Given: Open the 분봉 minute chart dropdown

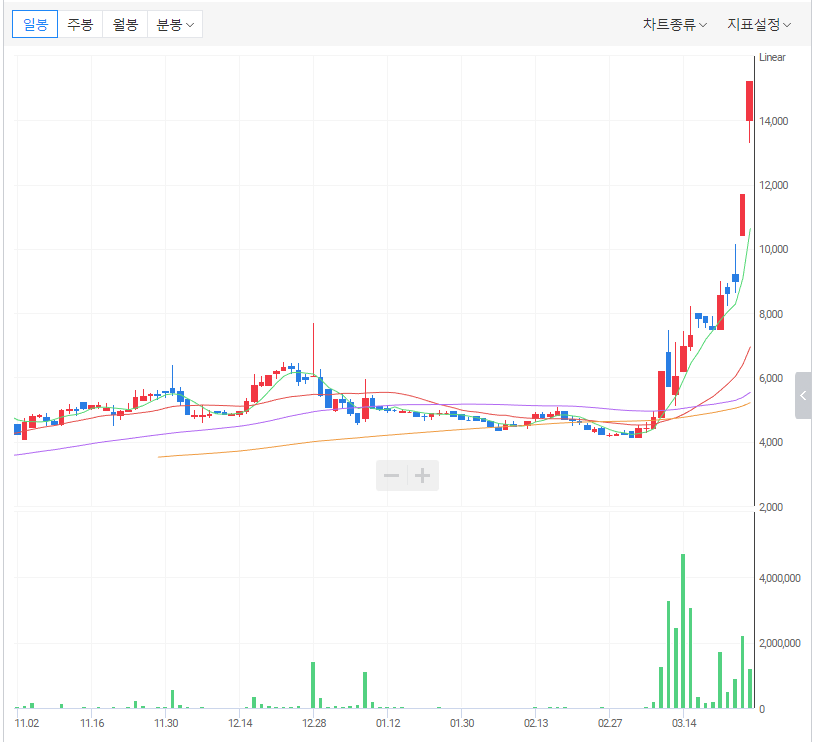Looking at the screenshot, I should pyautogui.click(x=175, y=24).
